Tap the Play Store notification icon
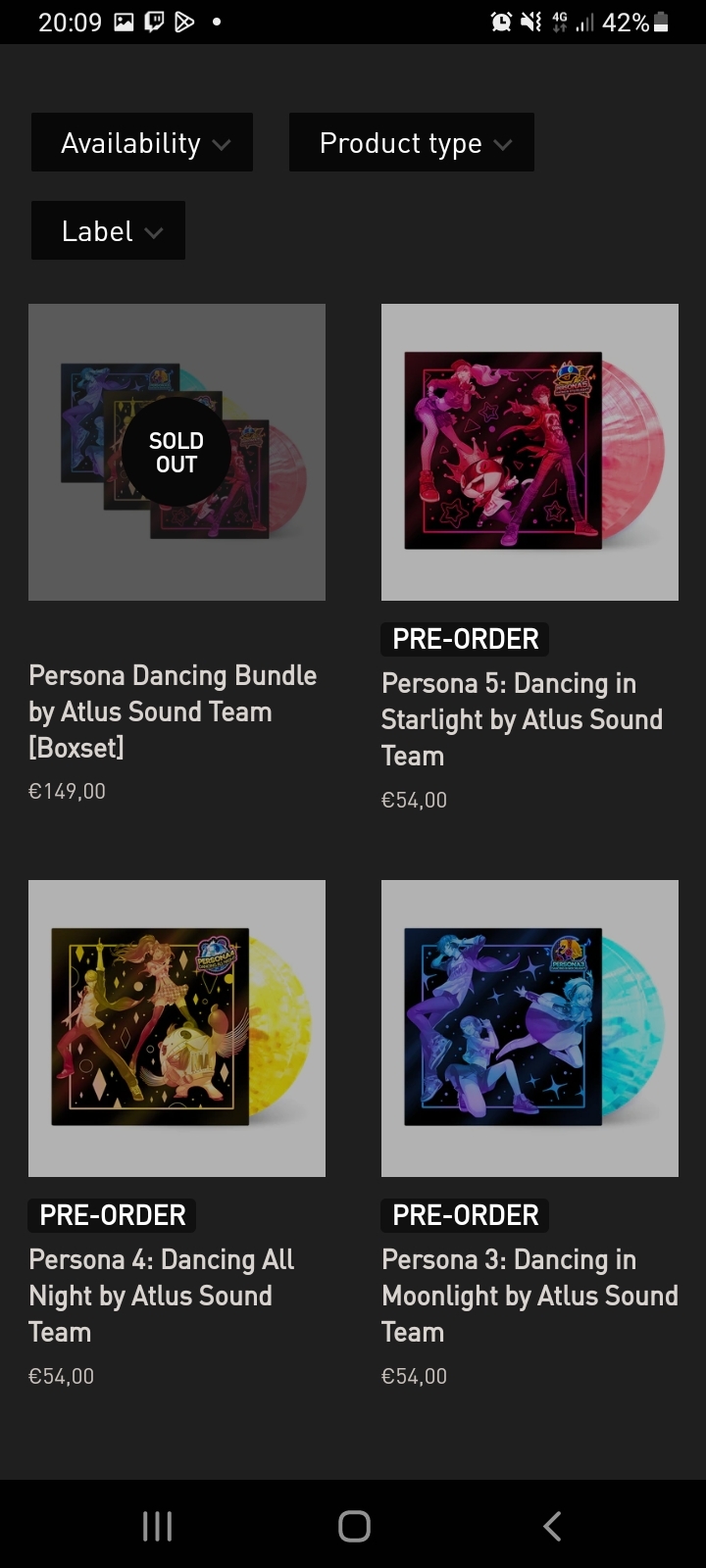706x1568 pixels. [x=184, y=22]
